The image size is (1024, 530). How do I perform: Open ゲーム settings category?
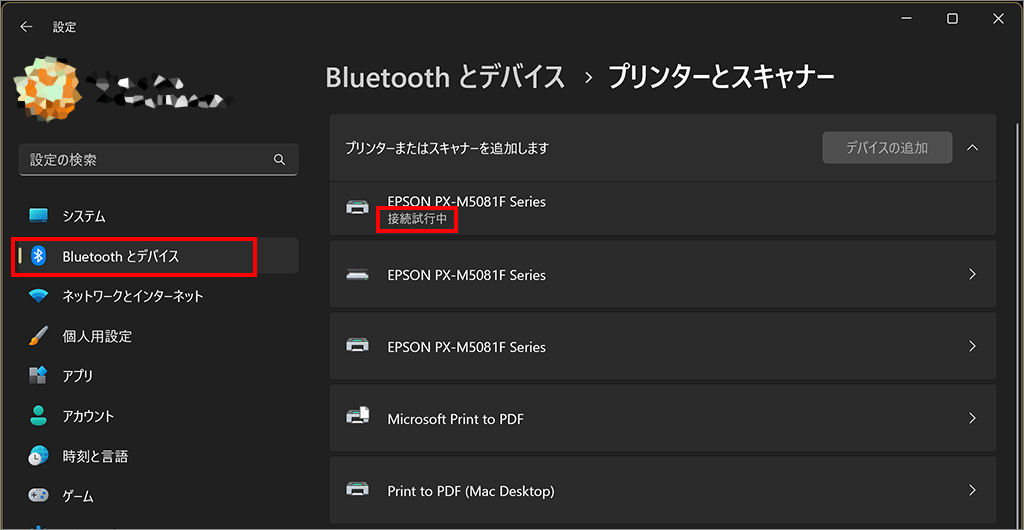(158, 496)
